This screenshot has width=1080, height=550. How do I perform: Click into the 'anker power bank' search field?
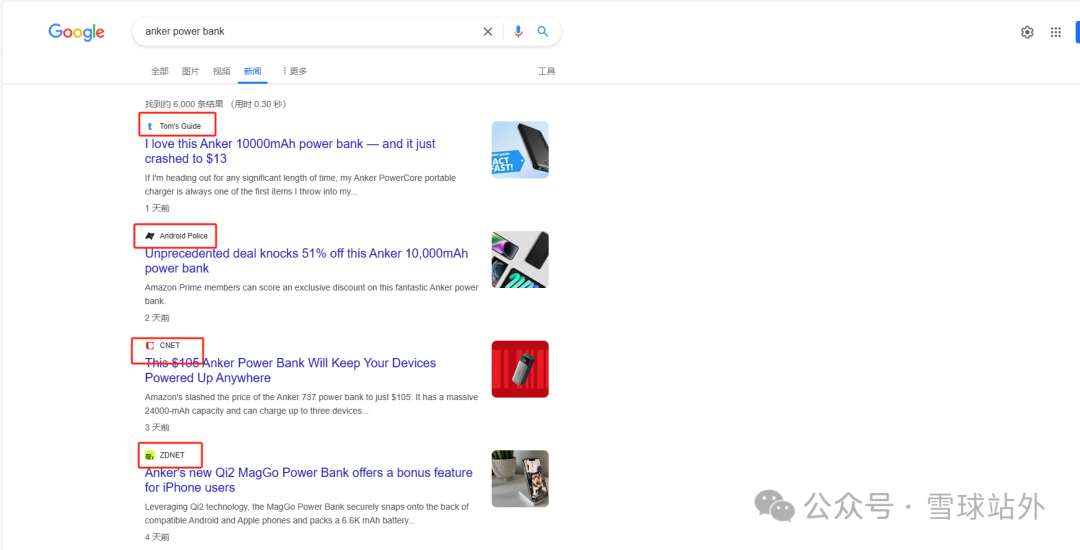point(300,32)
